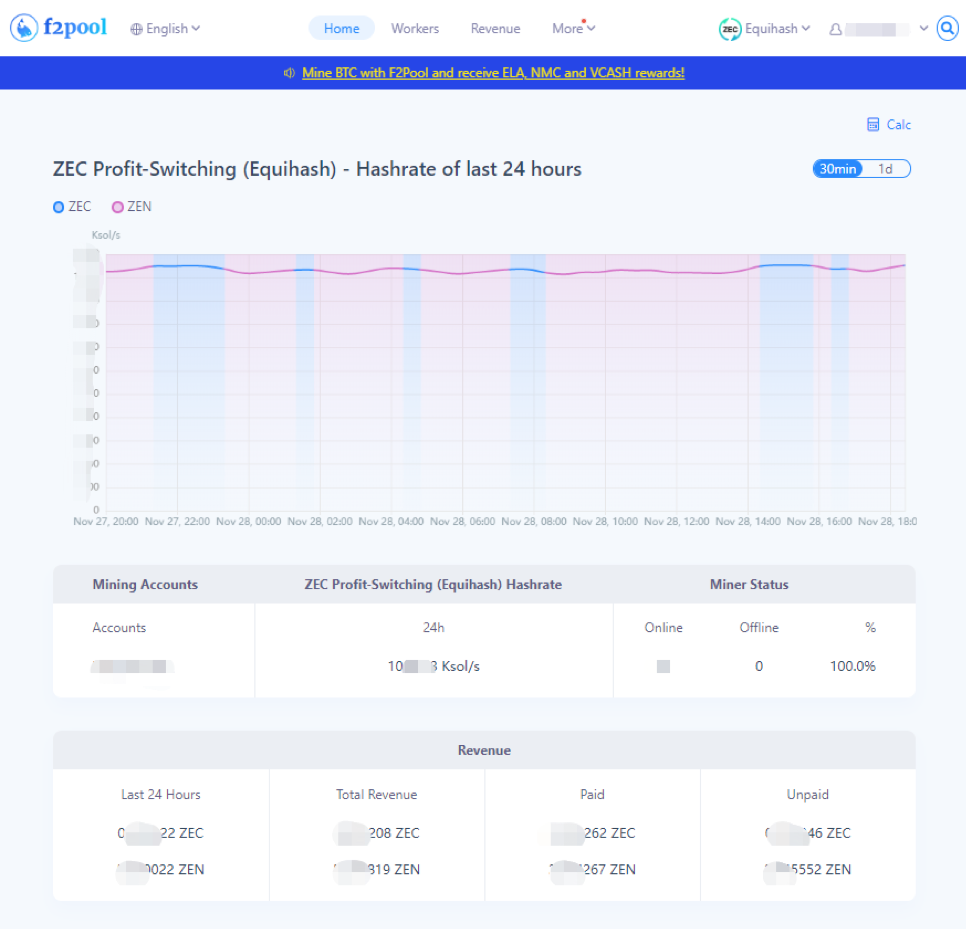Viewport: 966px width, 929px height.
Task: Toggle the ZEN series legend
Action: (x=131, y=207)
